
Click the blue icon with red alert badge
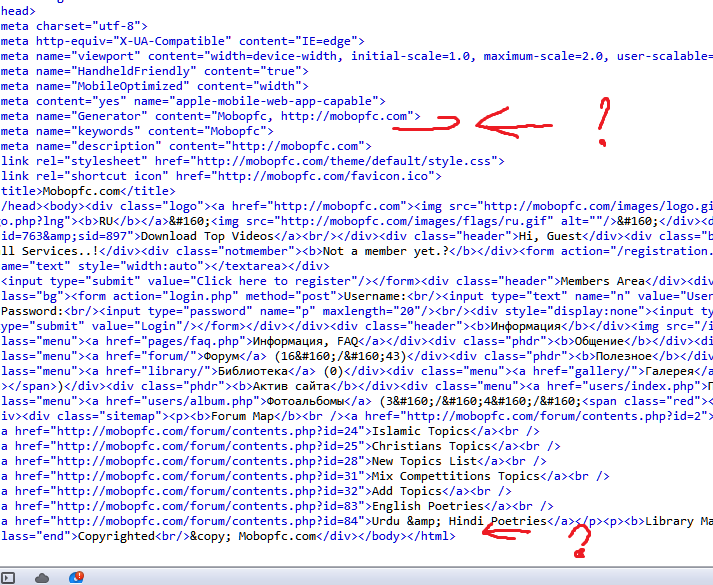(76, 577)
